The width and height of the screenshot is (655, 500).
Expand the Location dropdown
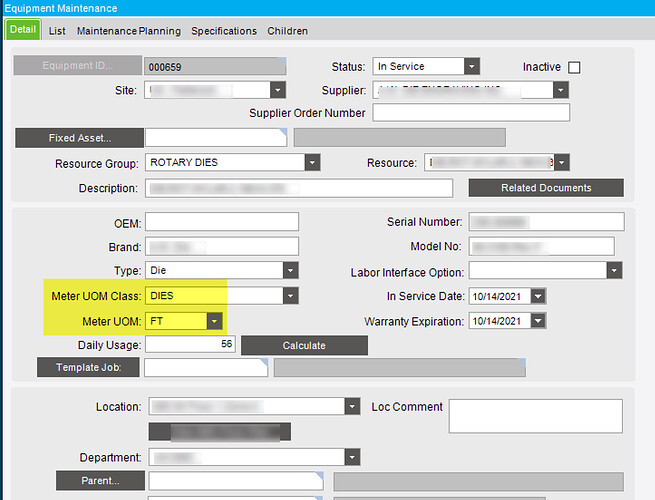tap(353, 406)
